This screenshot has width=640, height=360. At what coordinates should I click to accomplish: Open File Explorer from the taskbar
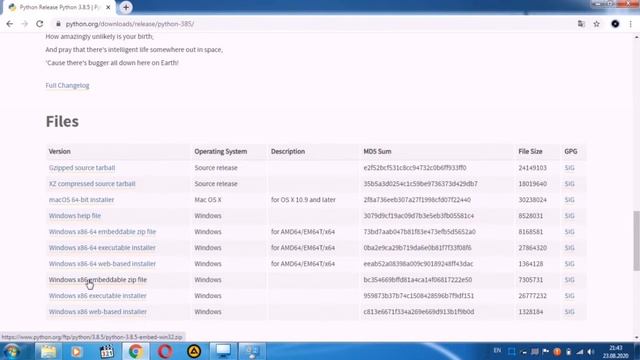(48, 351)
